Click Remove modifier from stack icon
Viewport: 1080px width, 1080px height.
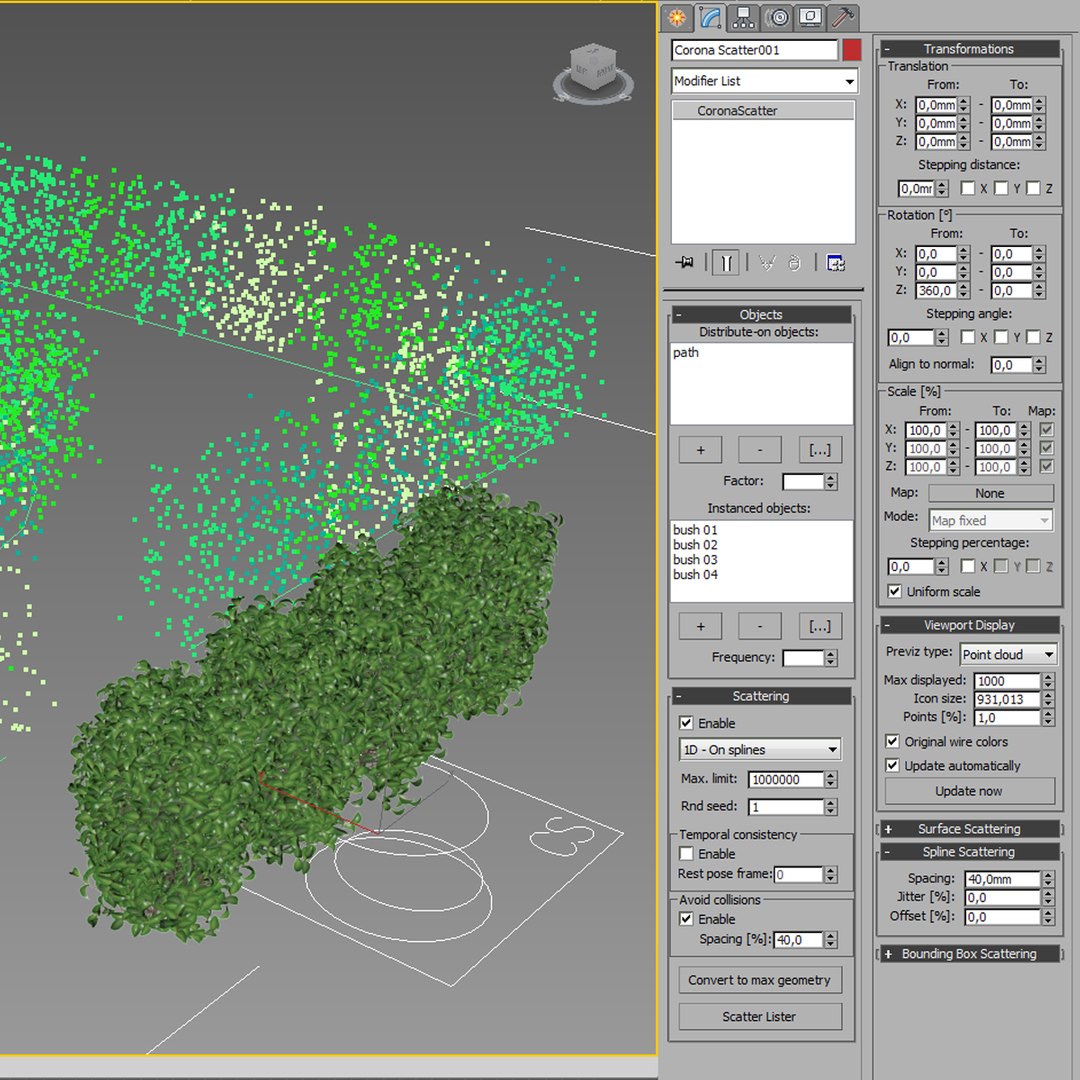click(x=794, y=262)
